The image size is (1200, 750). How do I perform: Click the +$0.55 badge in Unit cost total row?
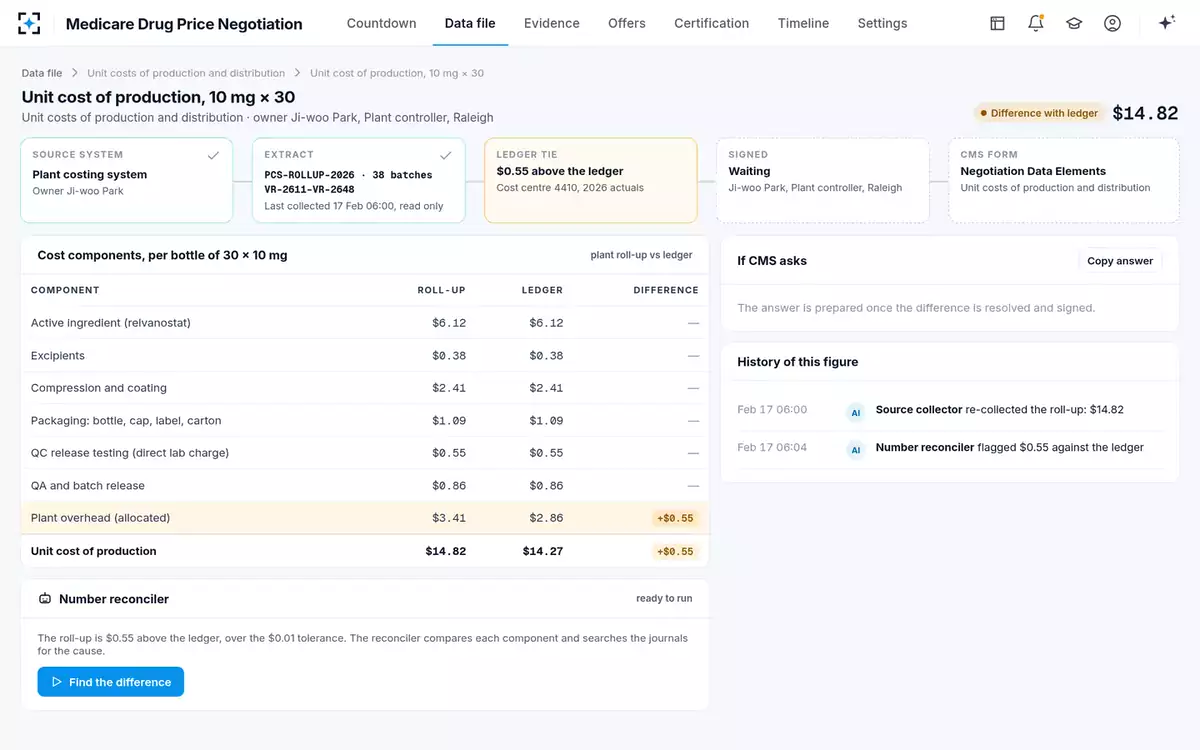tap(675, 551)
